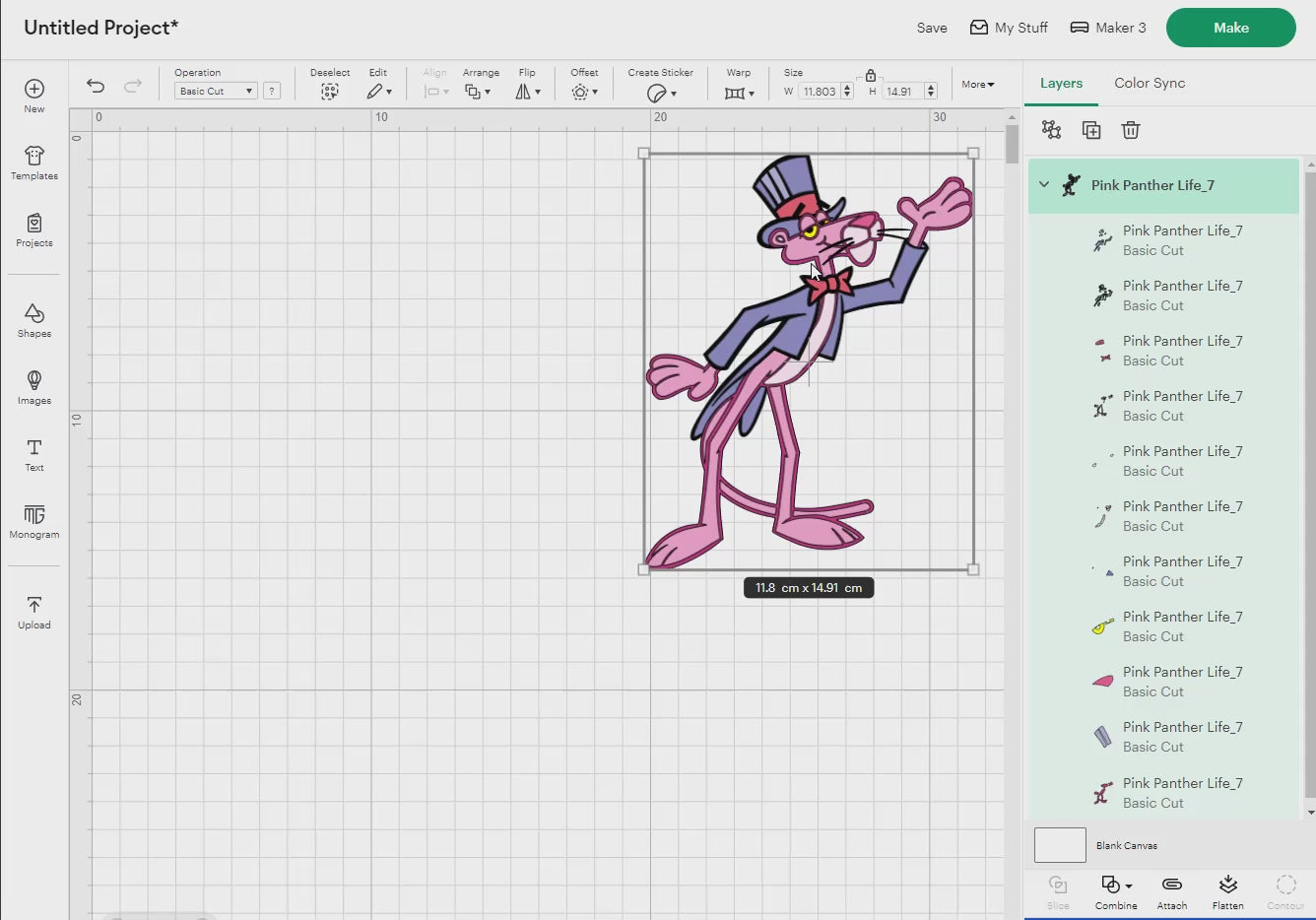
Task: Open the Projects sidebar item
Action: (33, 230)
